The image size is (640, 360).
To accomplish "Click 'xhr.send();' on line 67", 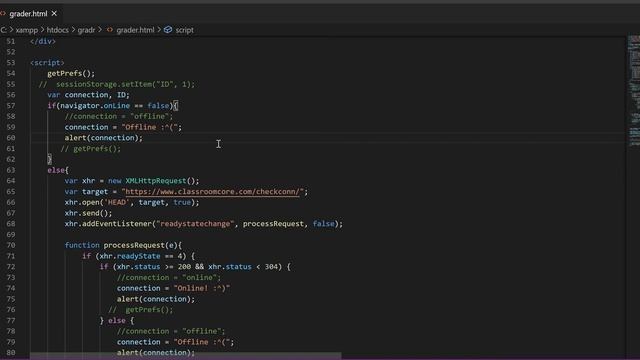I will point(88,213).
